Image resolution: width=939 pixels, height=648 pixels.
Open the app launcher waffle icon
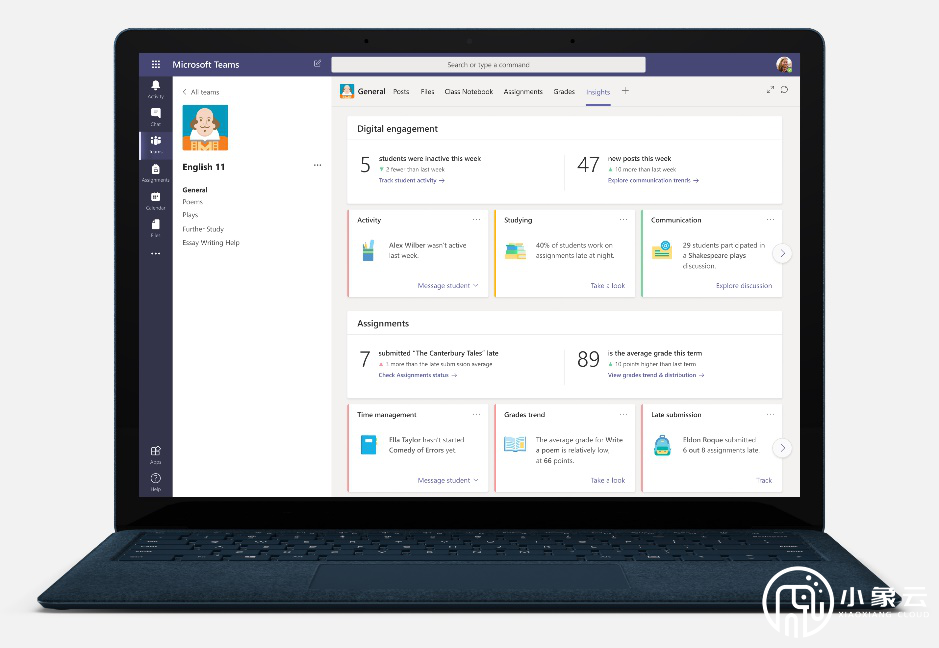[156, 64]
